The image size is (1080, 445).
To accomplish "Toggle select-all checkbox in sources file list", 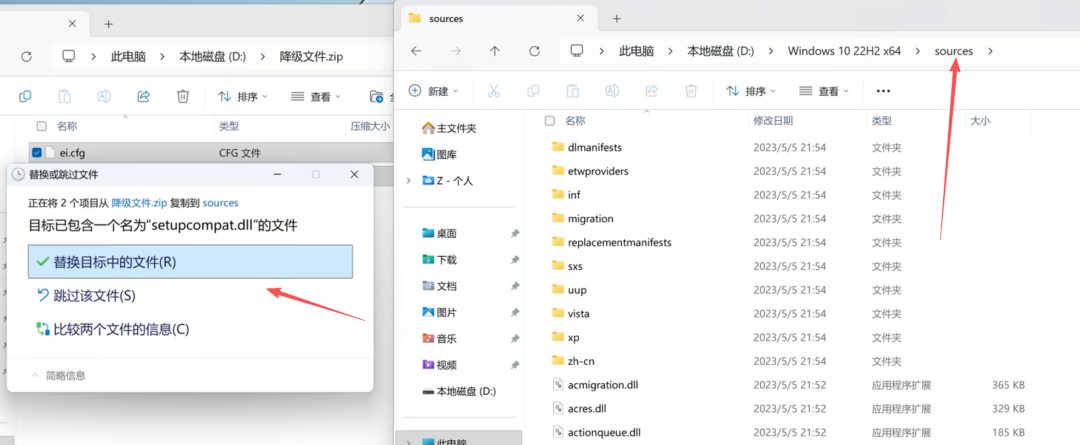I will click(x=549, y=120).
